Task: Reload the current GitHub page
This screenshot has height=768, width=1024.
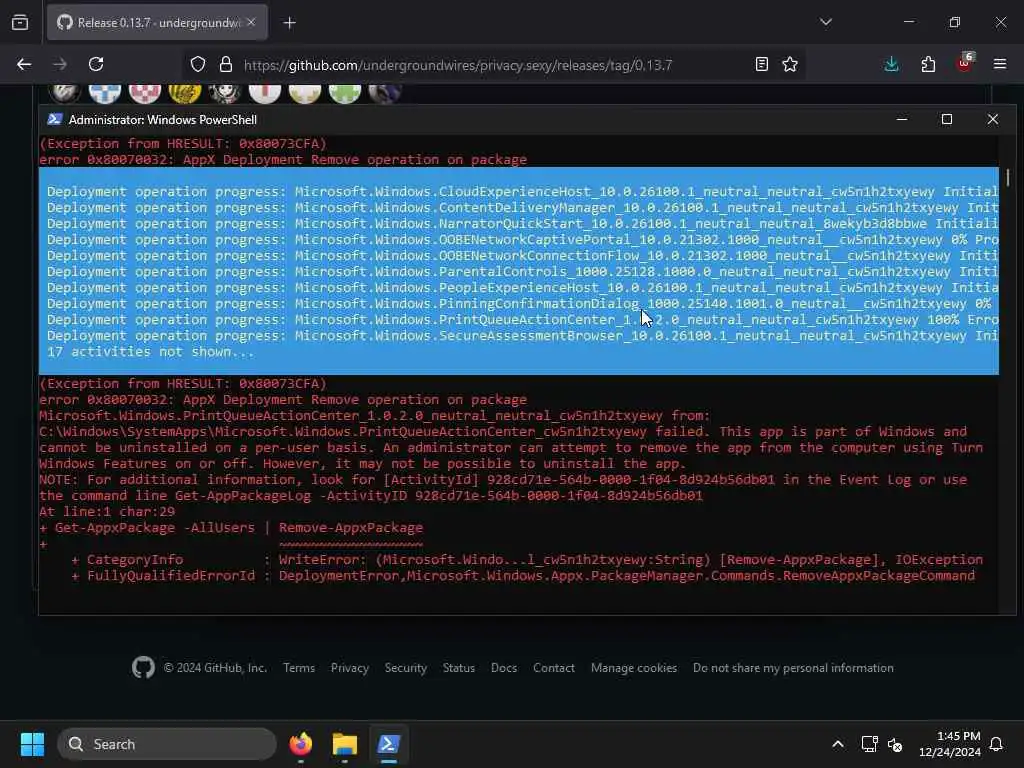Action: [x=96, y=64]
